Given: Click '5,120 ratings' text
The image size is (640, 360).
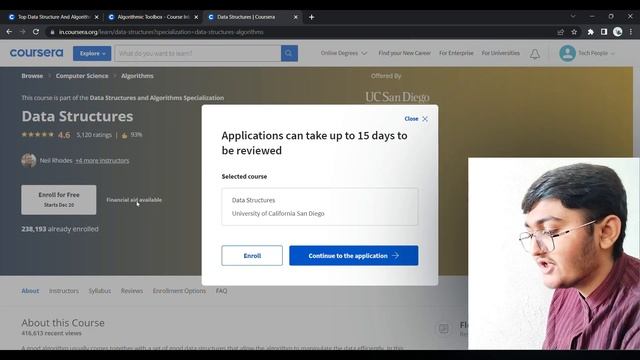Looking at the screenshot, I should pos(94,135).
